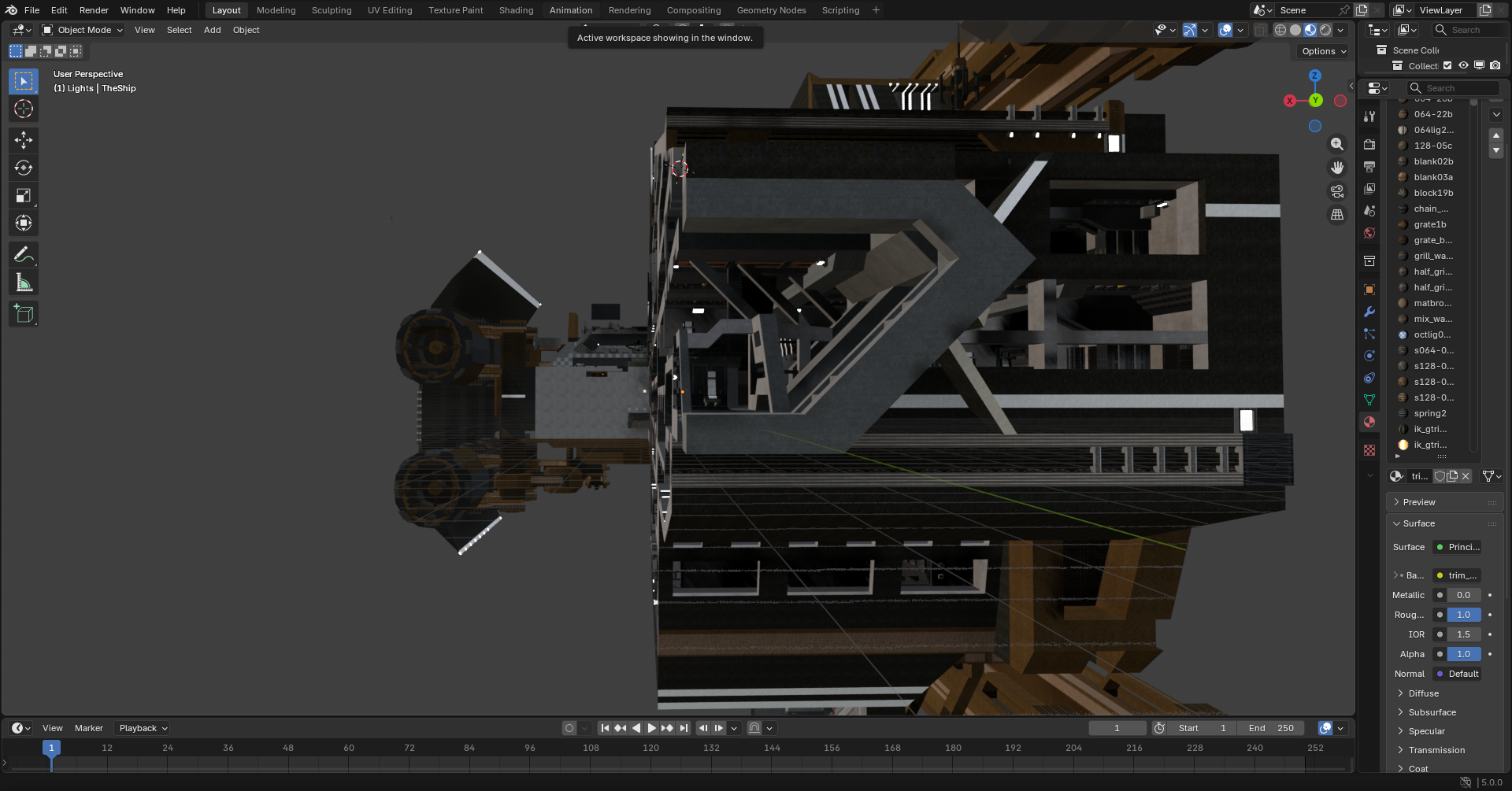Click the Add Cube tool
This screenshot has width=1512, height=791.
coord(24,314)
